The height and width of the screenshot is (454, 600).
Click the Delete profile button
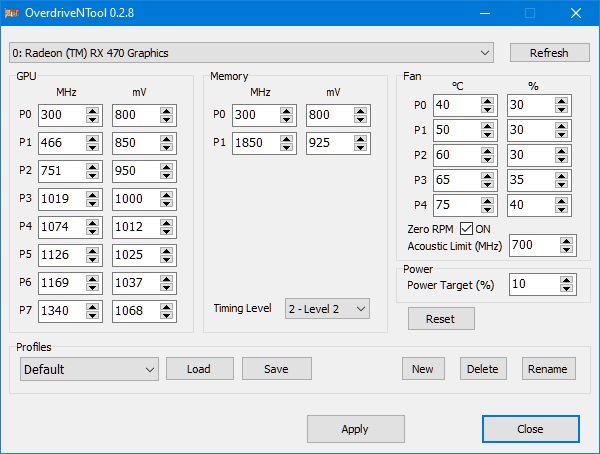[x=483, y=369]
